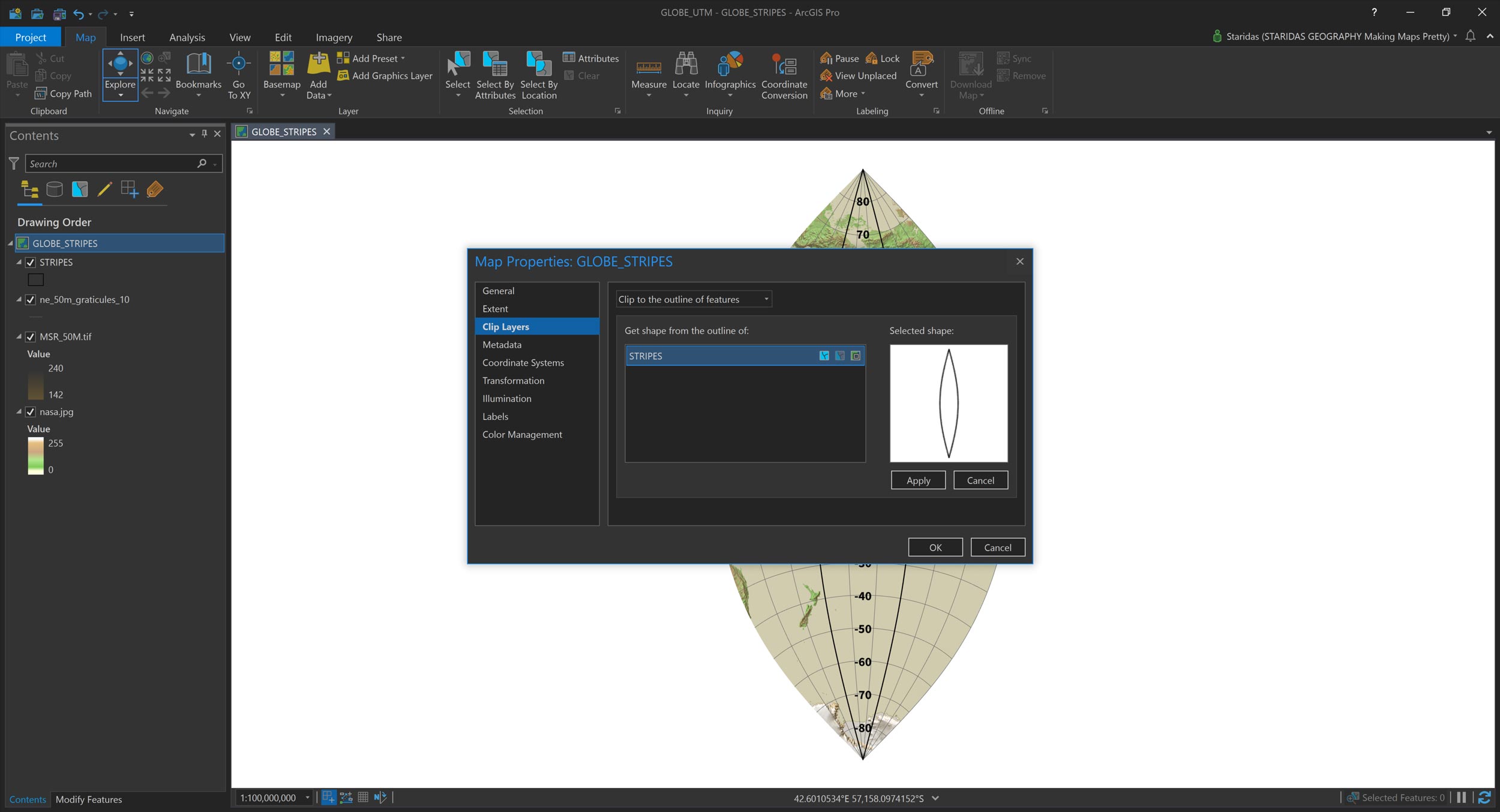Click the Measure tool icon

coord(649,66)
